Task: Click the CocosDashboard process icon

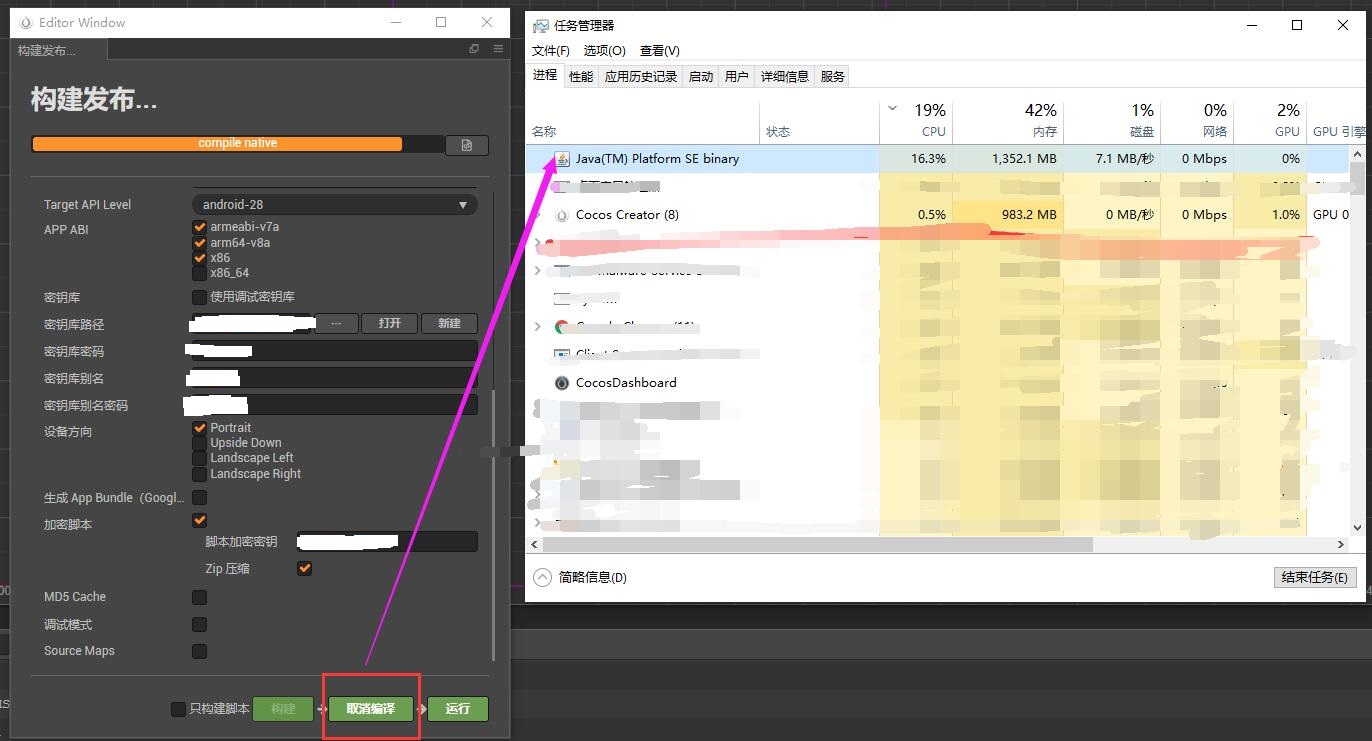Action: point(562,383)
